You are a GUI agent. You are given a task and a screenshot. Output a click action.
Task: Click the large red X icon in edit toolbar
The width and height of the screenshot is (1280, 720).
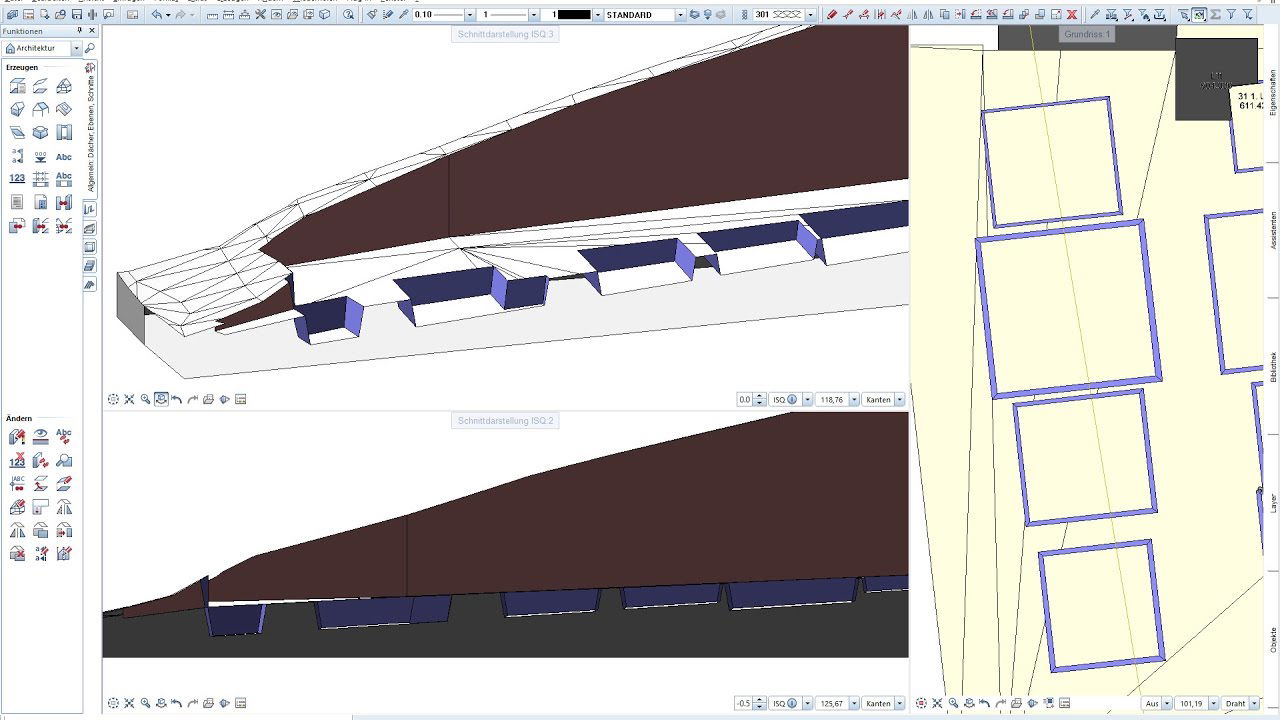[x=1072, y=15]
